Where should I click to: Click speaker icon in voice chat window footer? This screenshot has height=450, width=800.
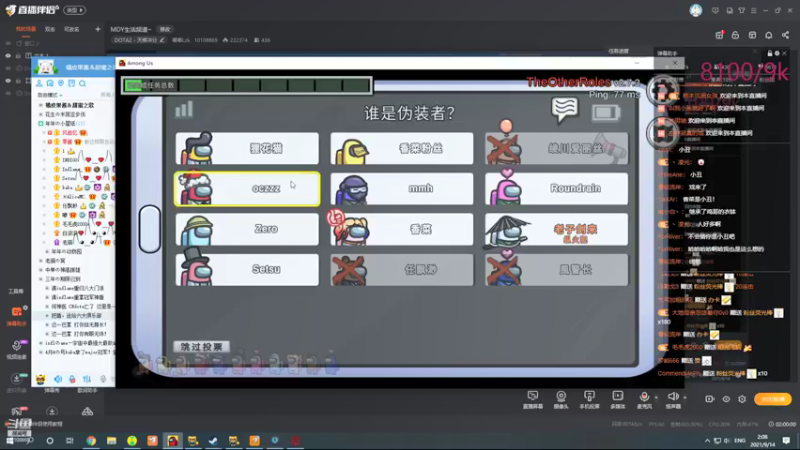pyautogui.click(x=58, y=379)
